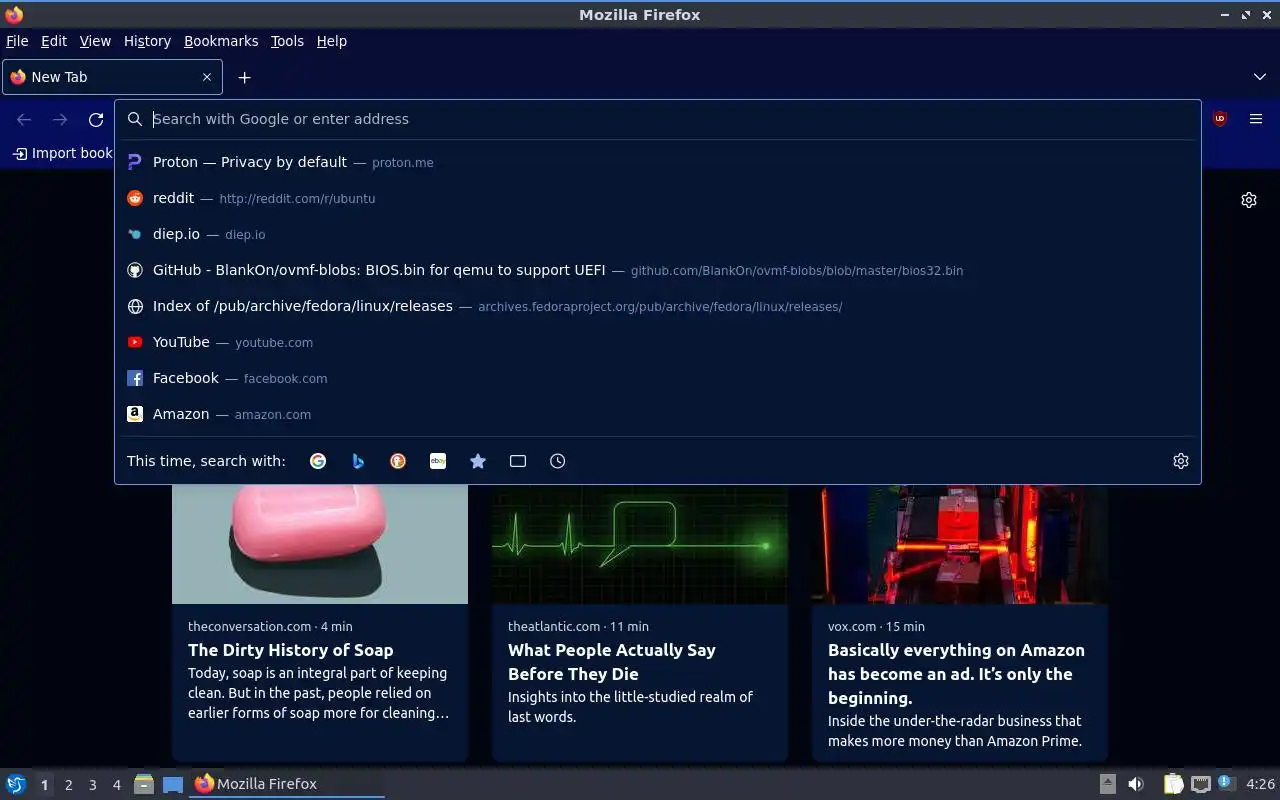
Task: Open new tab page personalize gear
Action: tap(1249, 200)
